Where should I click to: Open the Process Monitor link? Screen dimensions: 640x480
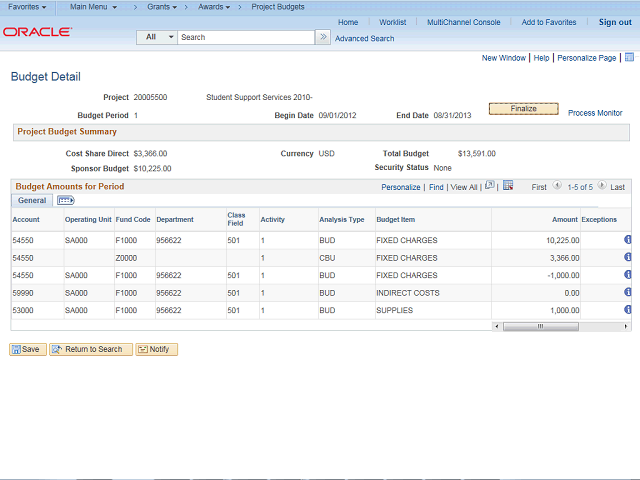pos(595,113)
